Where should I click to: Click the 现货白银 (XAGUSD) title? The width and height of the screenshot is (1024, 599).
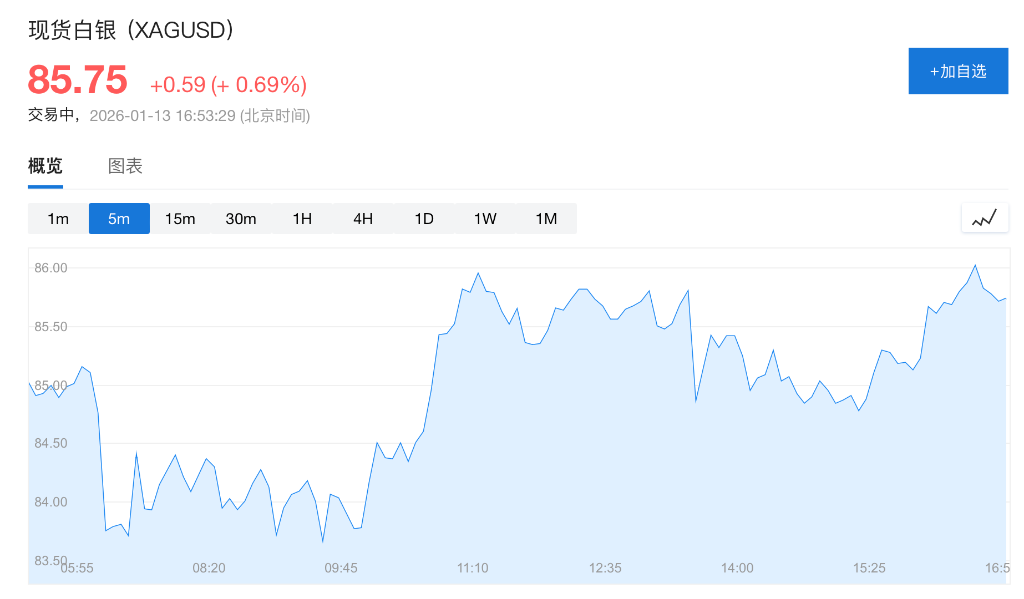click(x=131, y=31)
